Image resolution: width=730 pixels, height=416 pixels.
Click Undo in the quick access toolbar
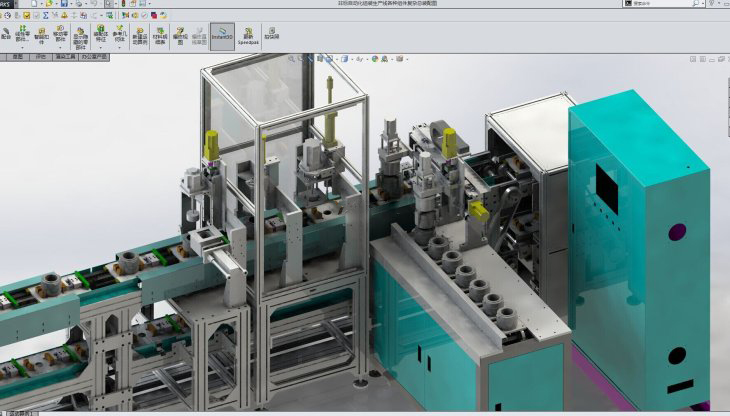click(x=94, y=4)
